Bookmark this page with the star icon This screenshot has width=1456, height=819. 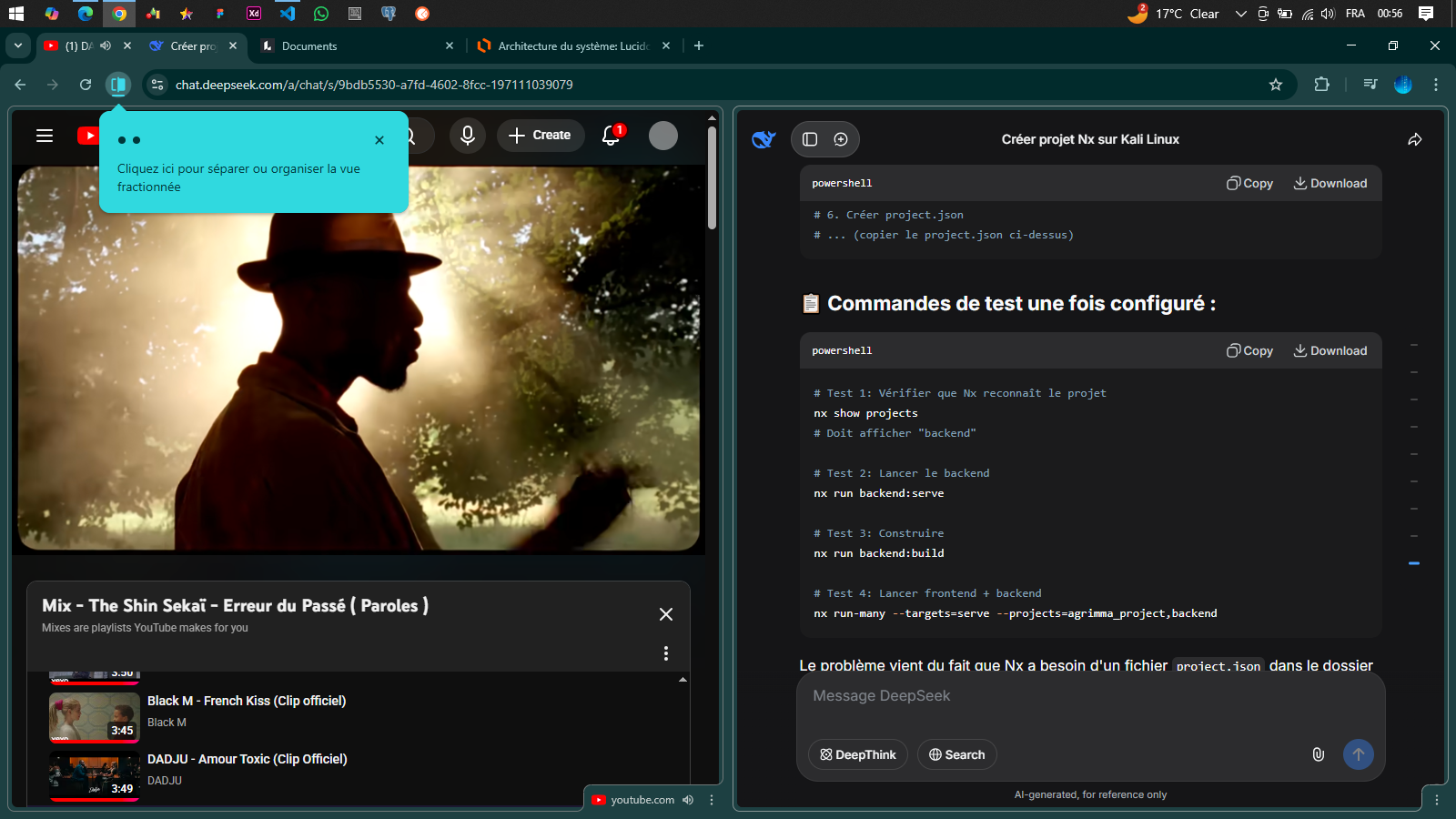click(1276, 85)
